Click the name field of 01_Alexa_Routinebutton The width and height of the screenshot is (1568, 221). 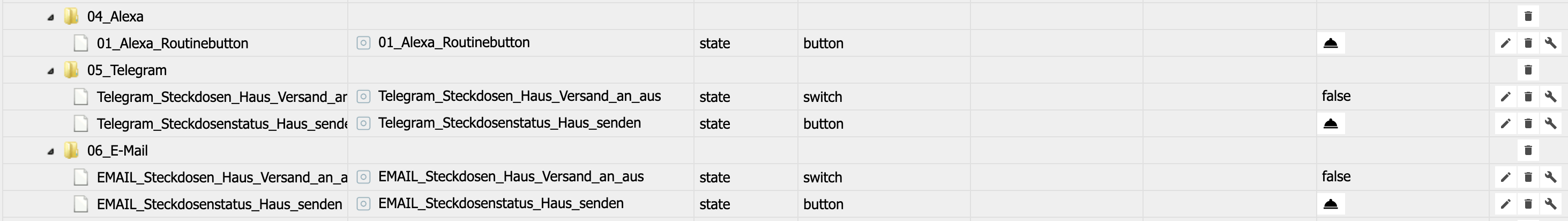pos(453,42)
